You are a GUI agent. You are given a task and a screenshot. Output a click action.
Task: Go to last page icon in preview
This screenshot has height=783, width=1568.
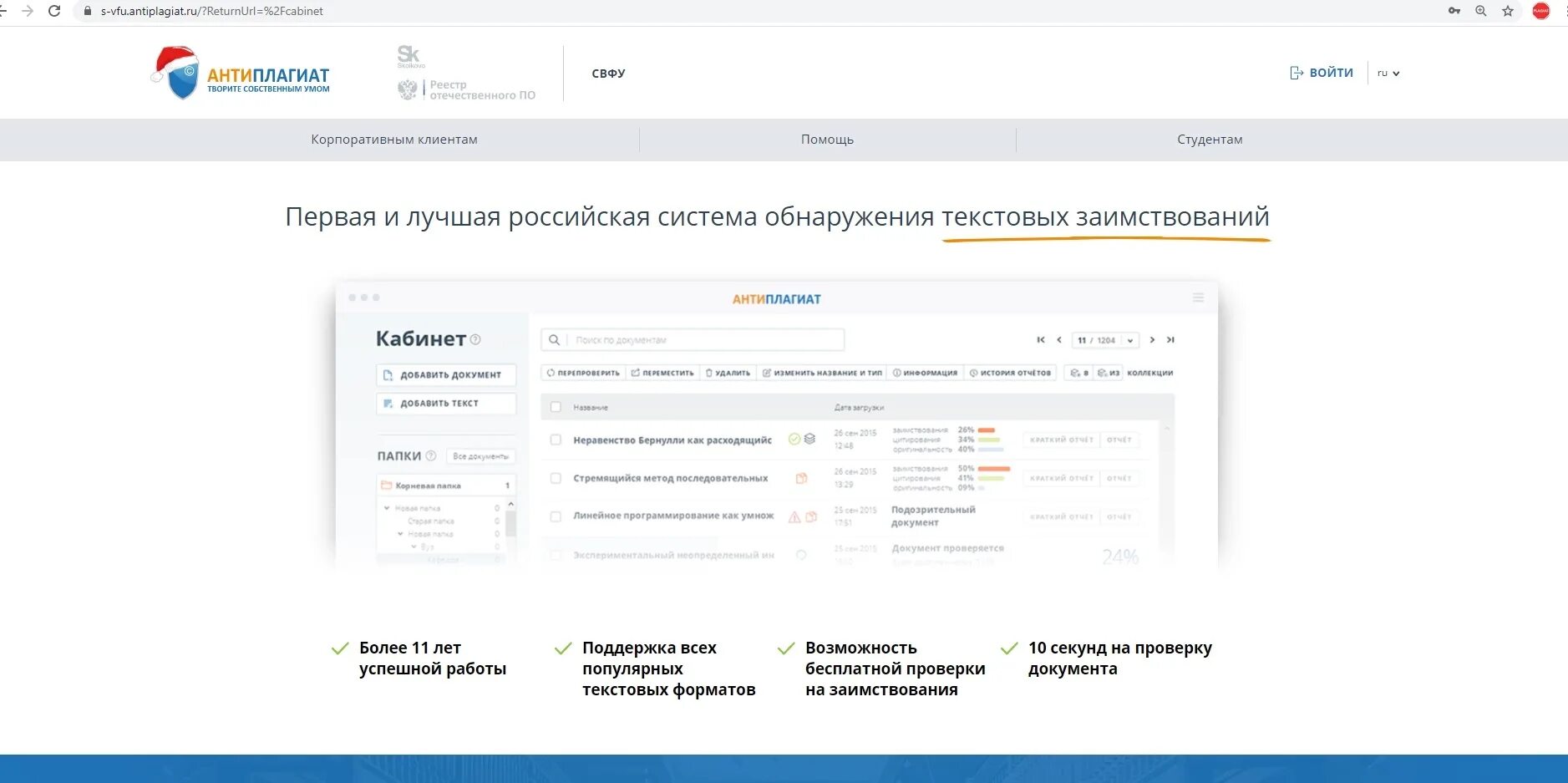click(1170, 340)
